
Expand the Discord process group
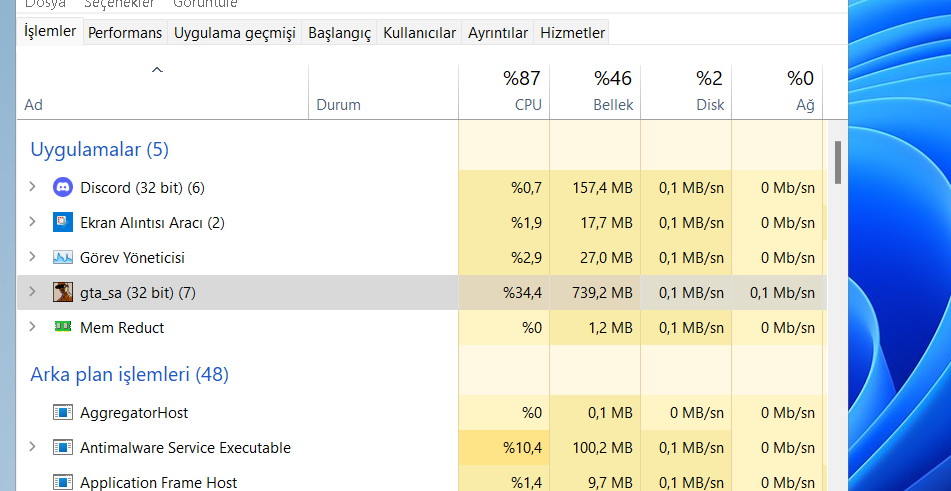pos(32,187)
